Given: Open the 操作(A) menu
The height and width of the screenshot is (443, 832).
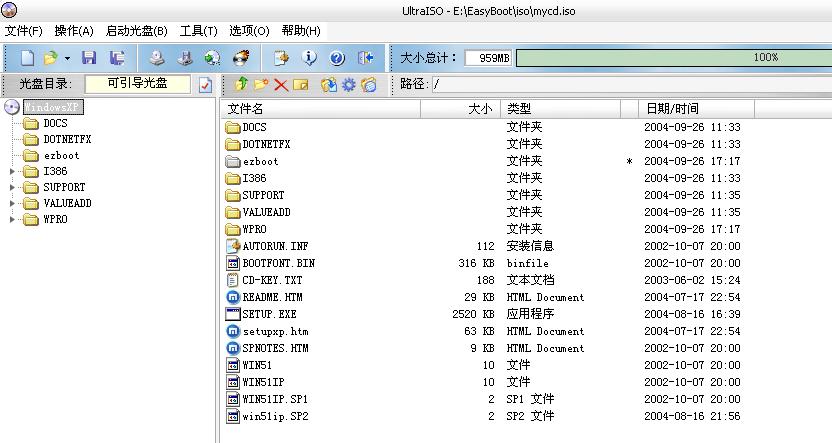Looking at the screenshot, I should click(74, 31).
